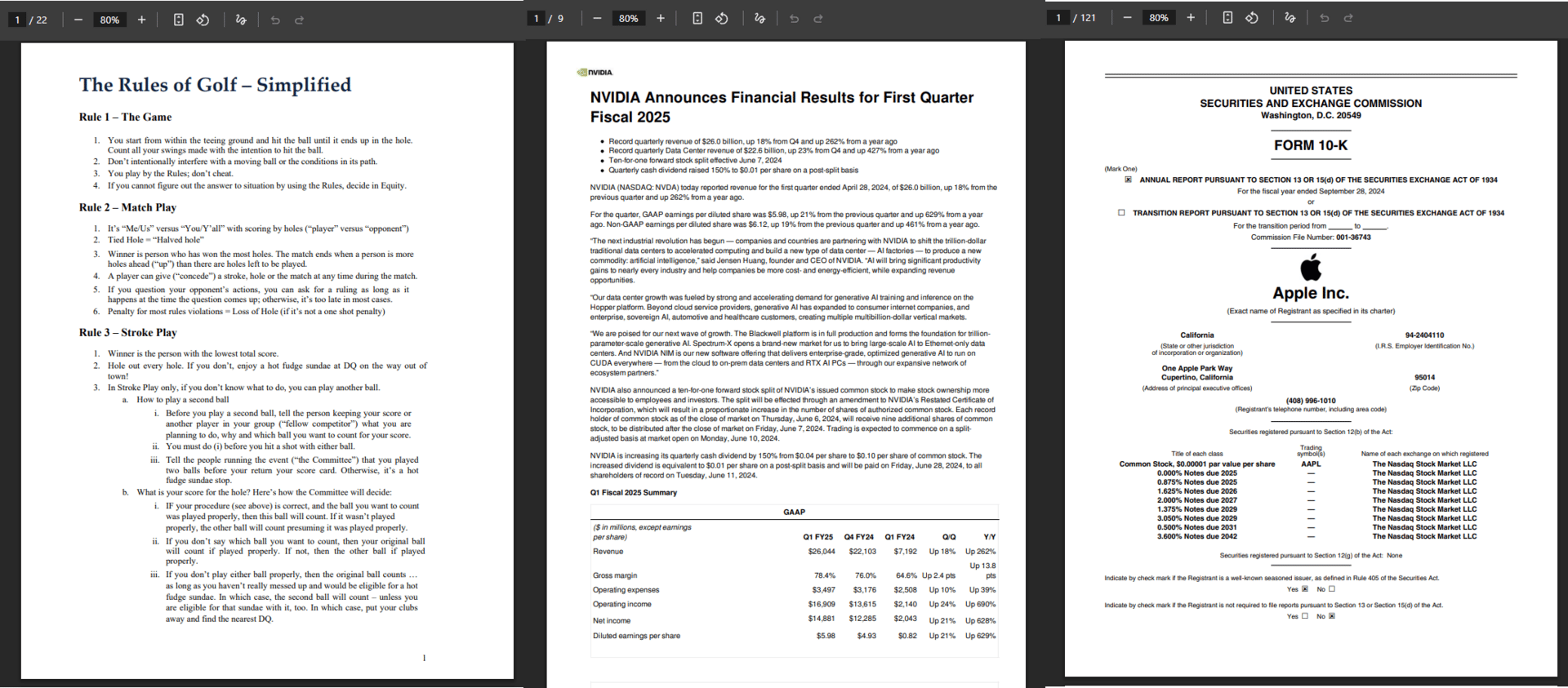This screenshot has height=688, width=1568.
Task: Activate the draw tool in the Golf viewer
Action: pos(241,20)
